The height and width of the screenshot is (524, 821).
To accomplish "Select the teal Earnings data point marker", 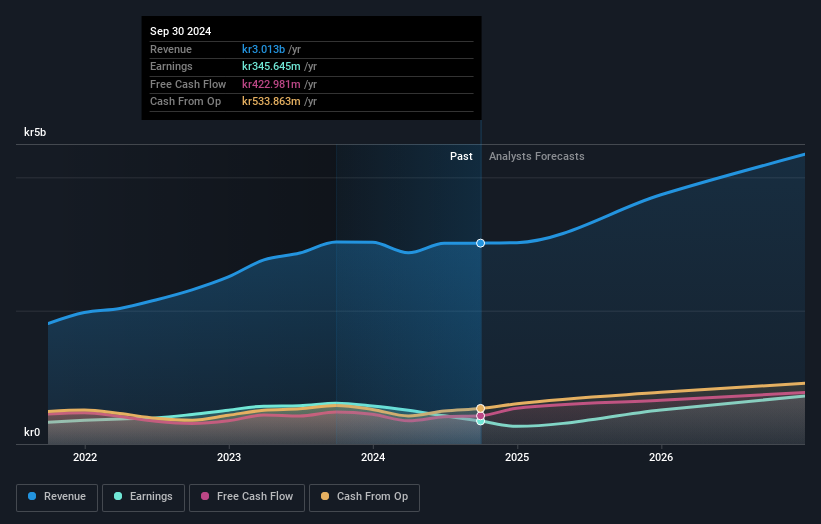I will pos(481,421).
